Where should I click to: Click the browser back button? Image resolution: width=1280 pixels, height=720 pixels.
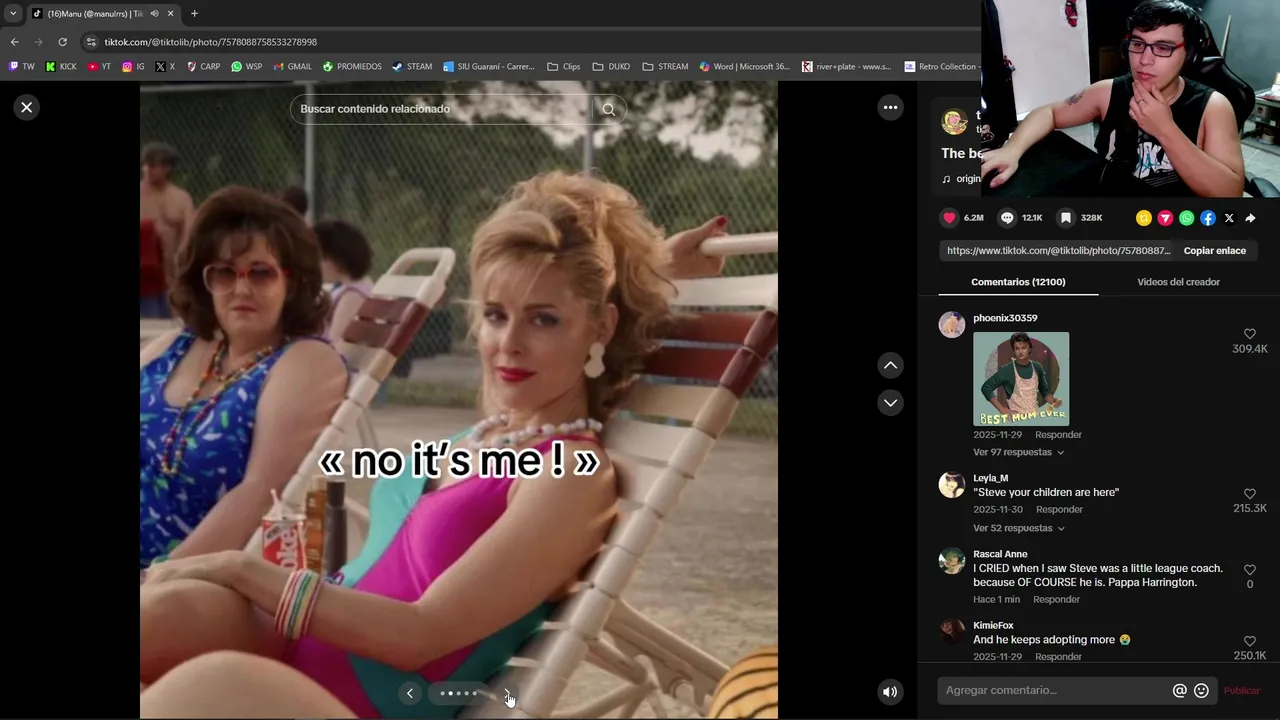(x=14, y=42)
